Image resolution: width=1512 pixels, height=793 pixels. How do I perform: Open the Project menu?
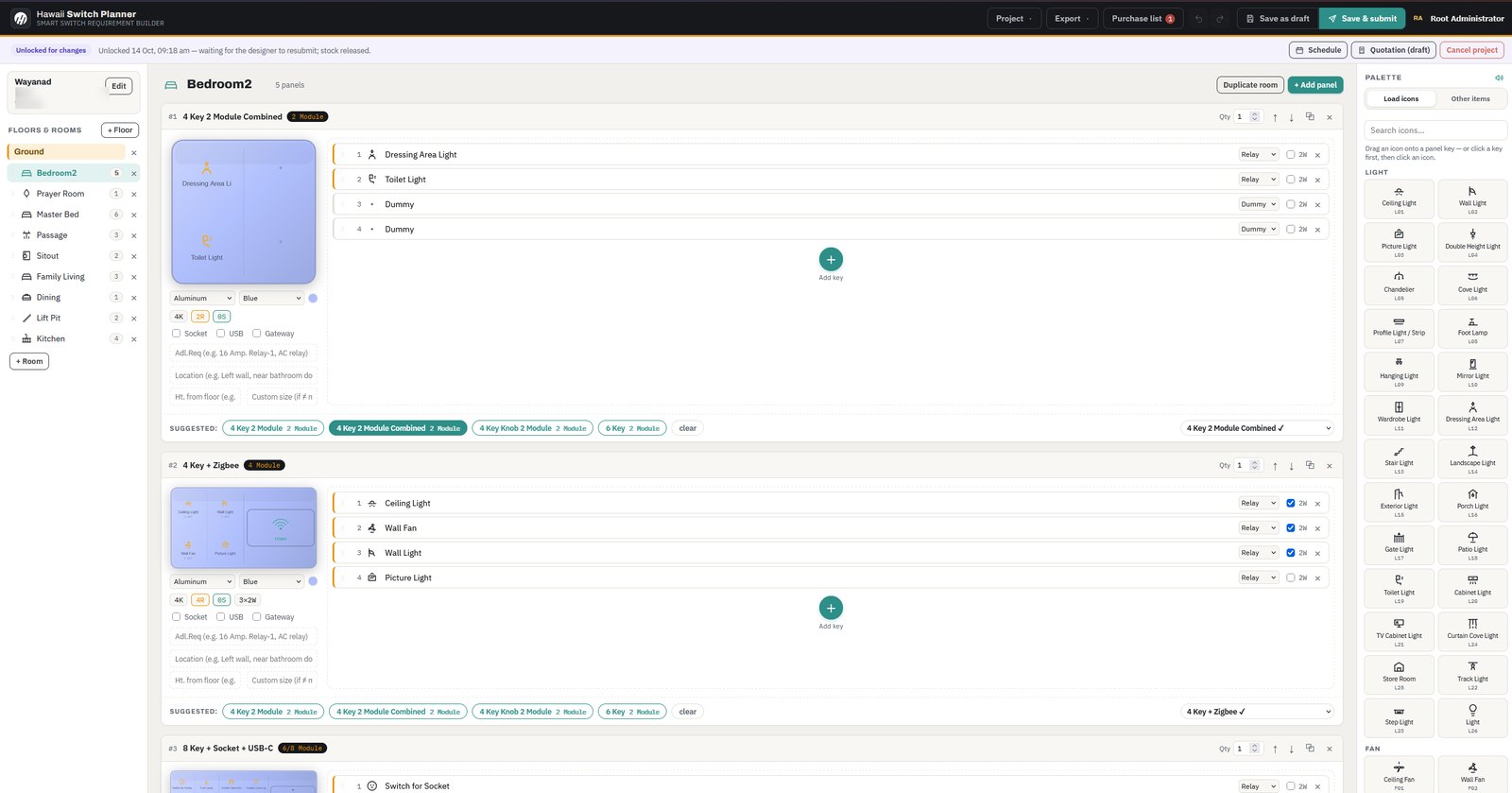click(1014, 19)
